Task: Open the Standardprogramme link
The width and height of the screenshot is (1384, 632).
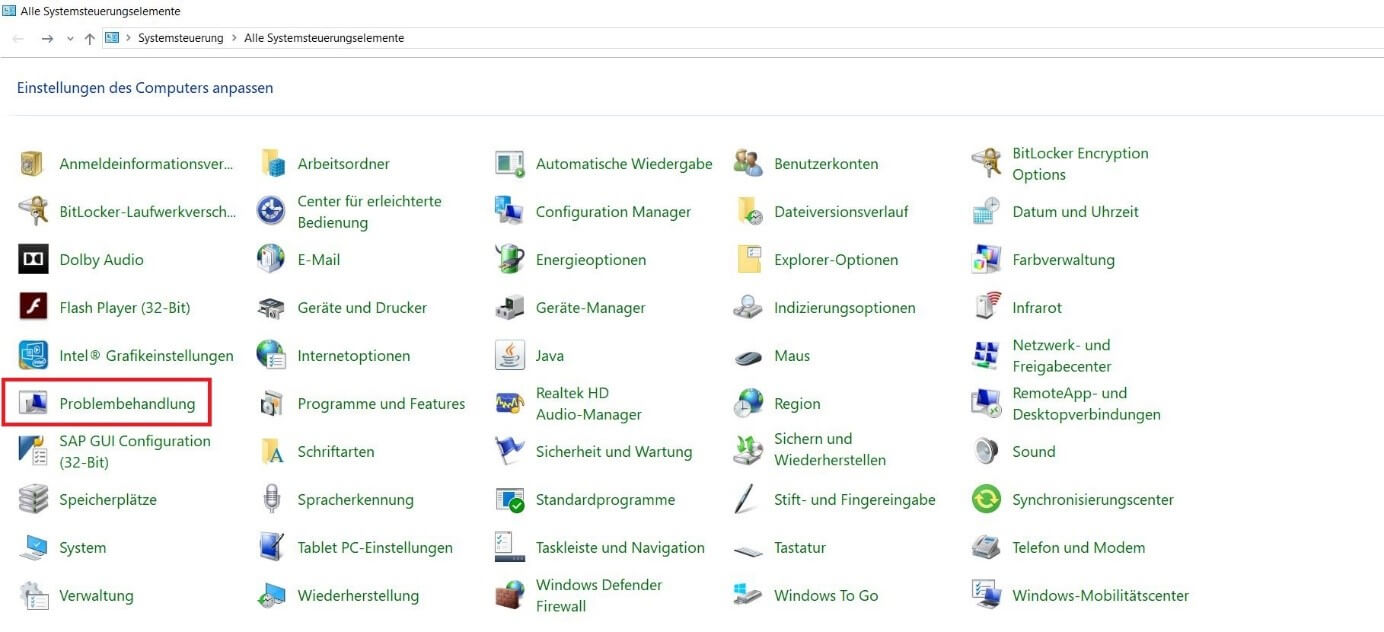Action: (x=605, y=499)
